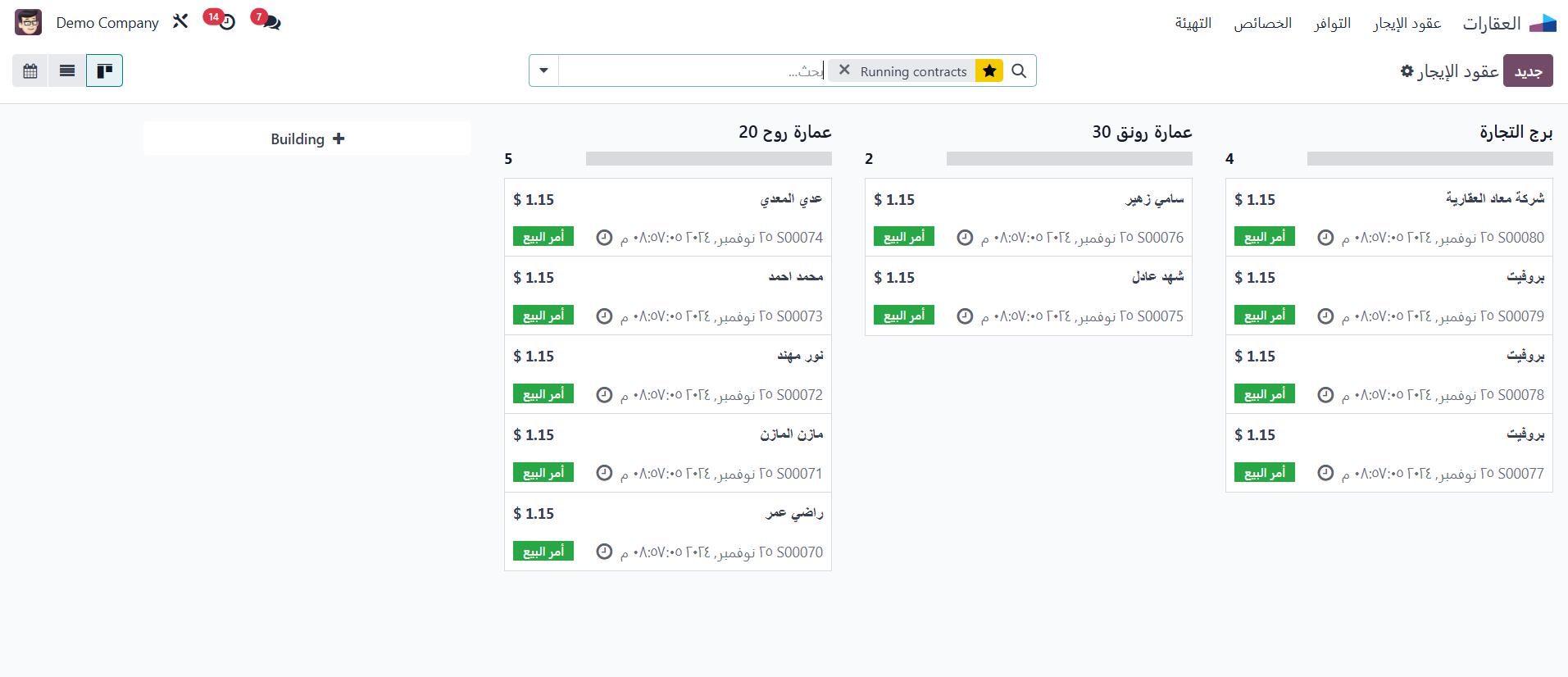
Task: Remove the Running contracts filter
Action: point(844,70)
